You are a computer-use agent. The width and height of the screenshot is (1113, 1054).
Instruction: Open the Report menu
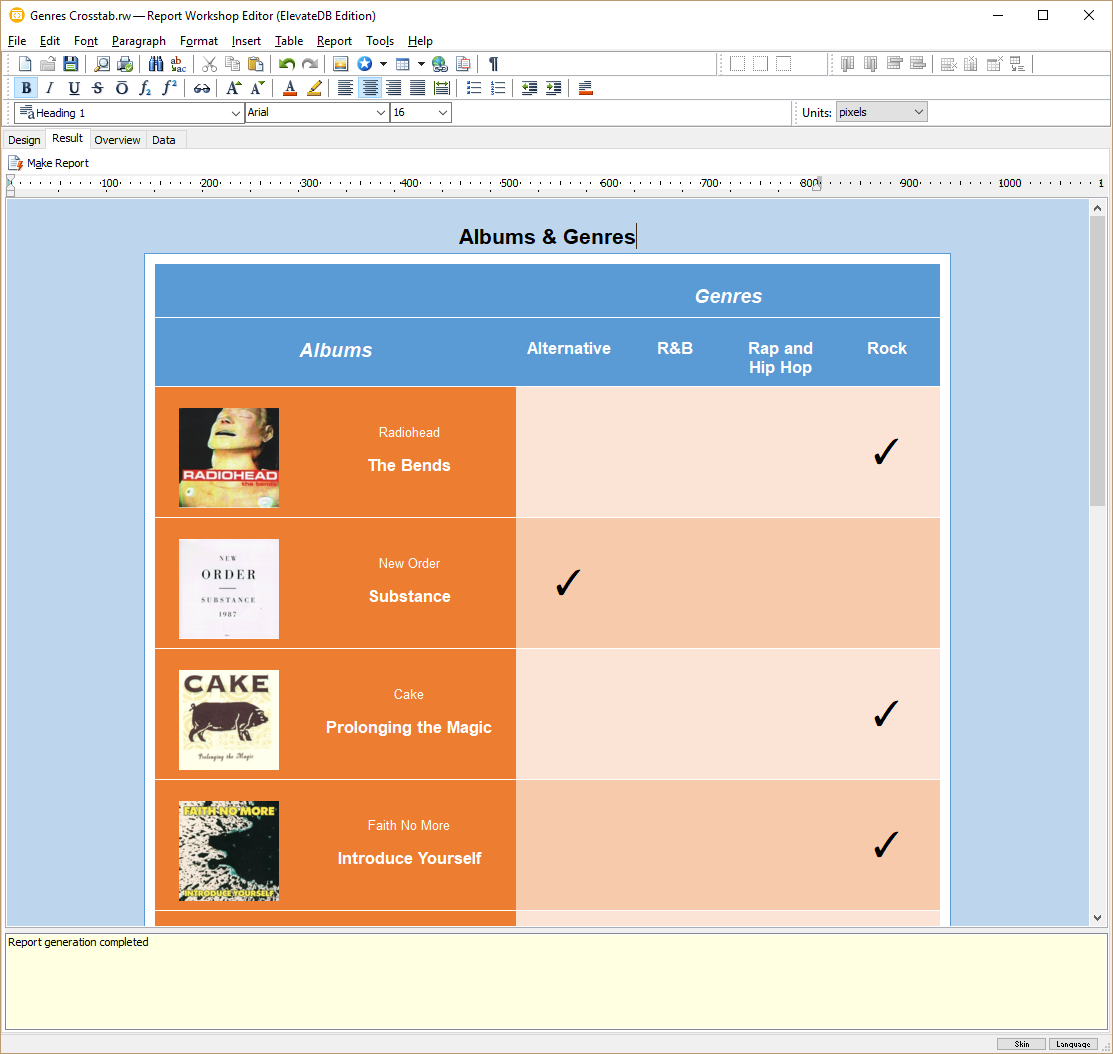click(x=334, y=41)
